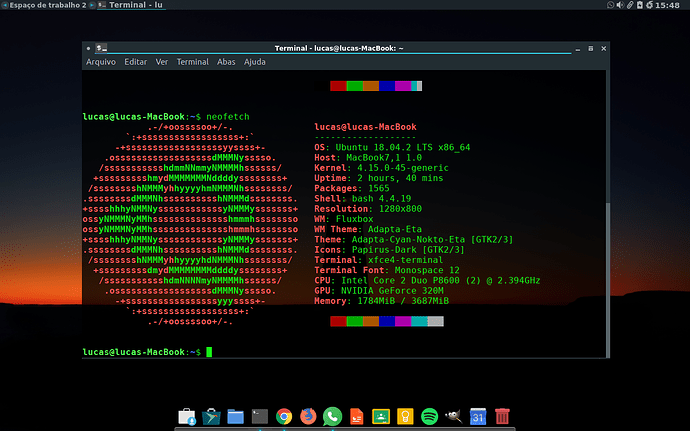Click the 'Packages: 1565' line
The image size is (690, 431).
[352, 188]
